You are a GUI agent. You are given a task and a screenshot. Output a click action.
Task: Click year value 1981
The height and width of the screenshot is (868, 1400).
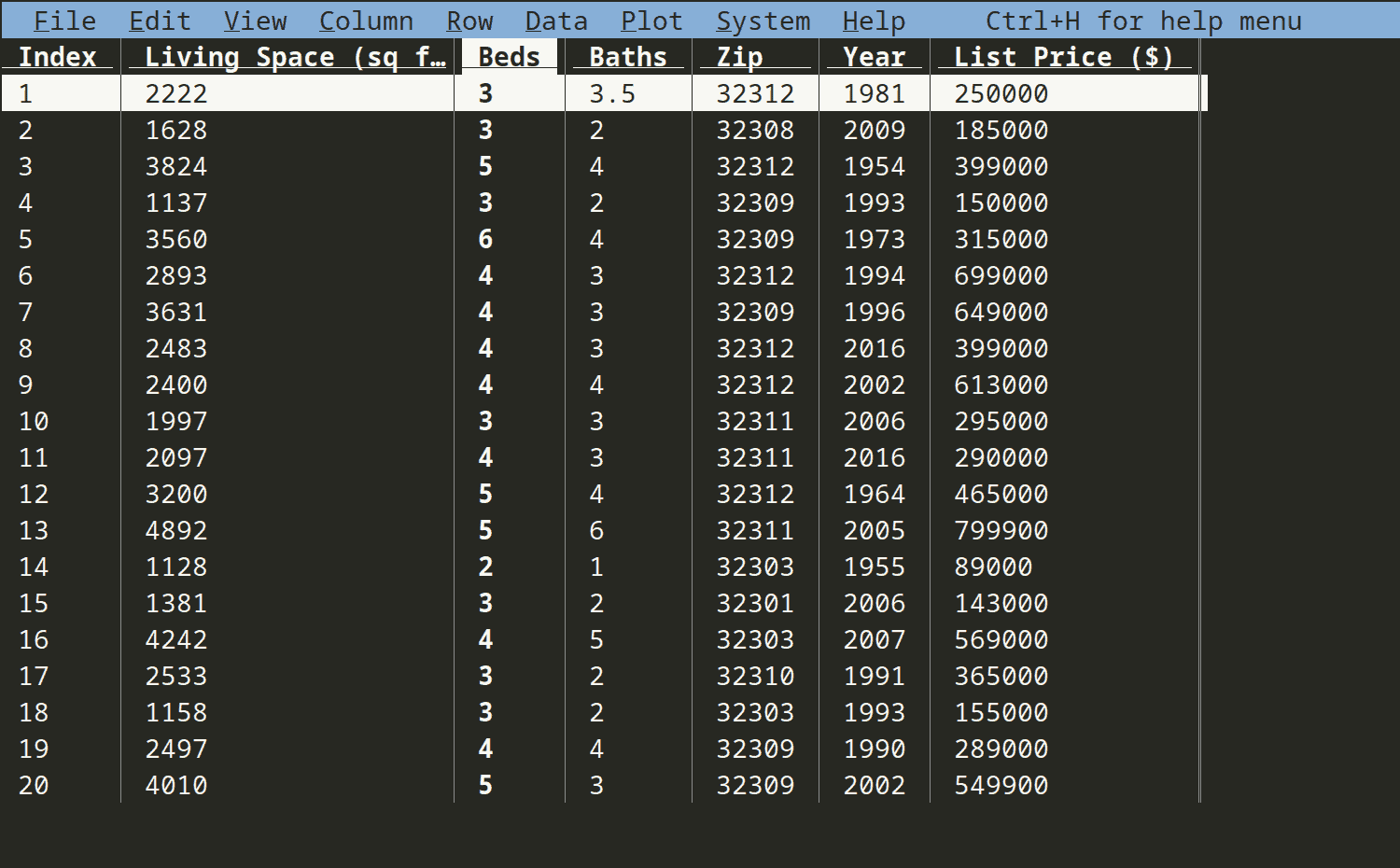click(x=875, y=93)
